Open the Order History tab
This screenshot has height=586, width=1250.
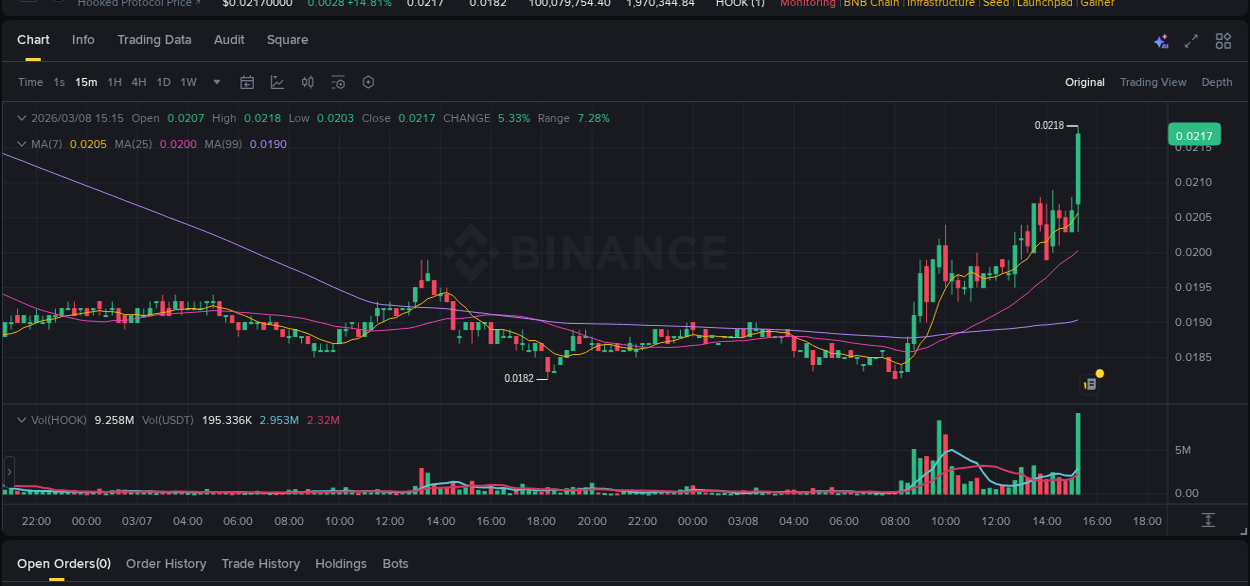(166, 563)
